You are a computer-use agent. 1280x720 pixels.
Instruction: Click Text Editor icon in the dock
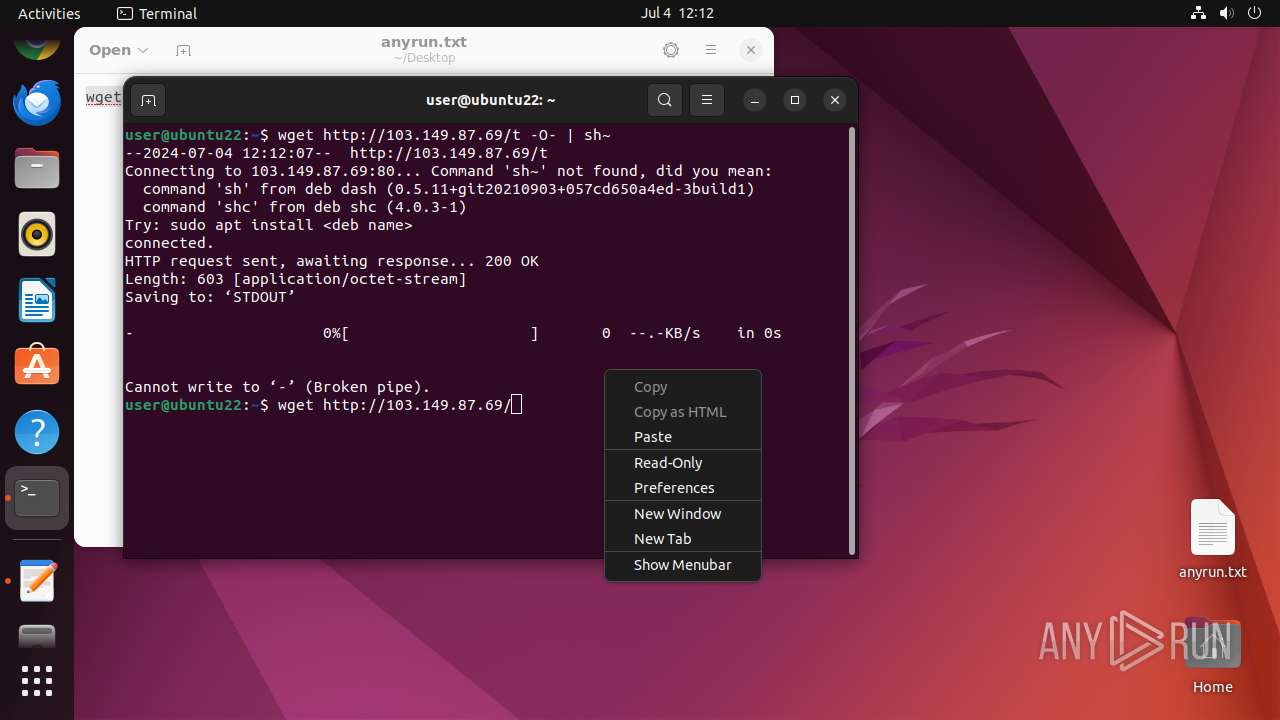(x=37, y=580)
